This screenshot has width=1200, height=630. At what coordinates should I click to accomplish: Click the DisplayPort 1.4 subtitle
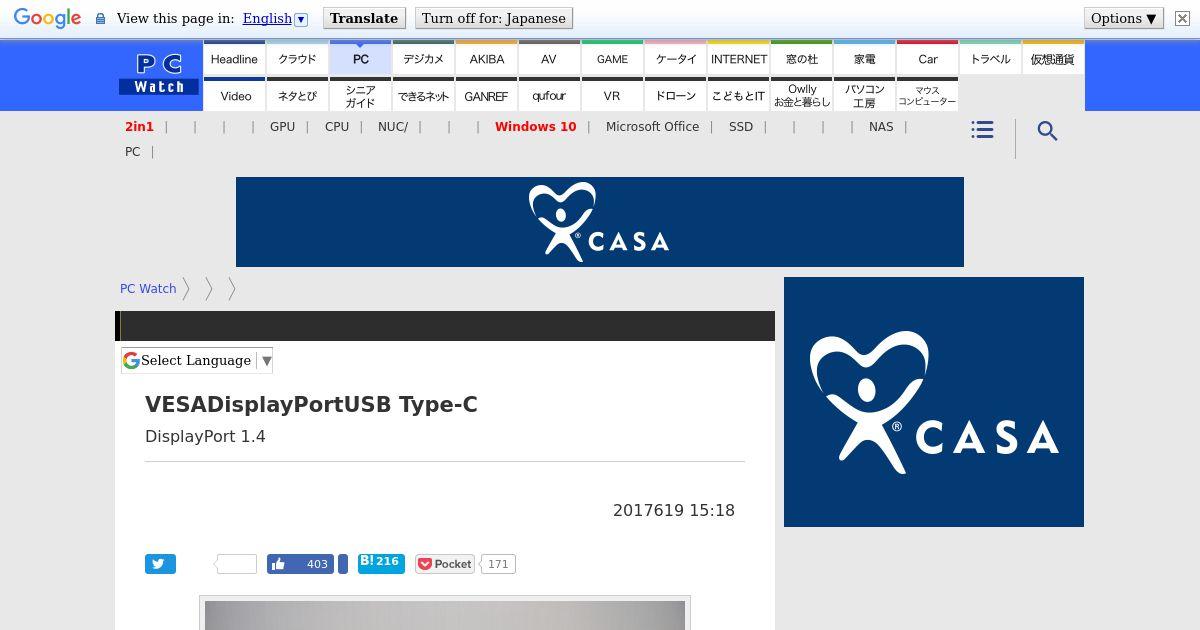pos(205,436)
